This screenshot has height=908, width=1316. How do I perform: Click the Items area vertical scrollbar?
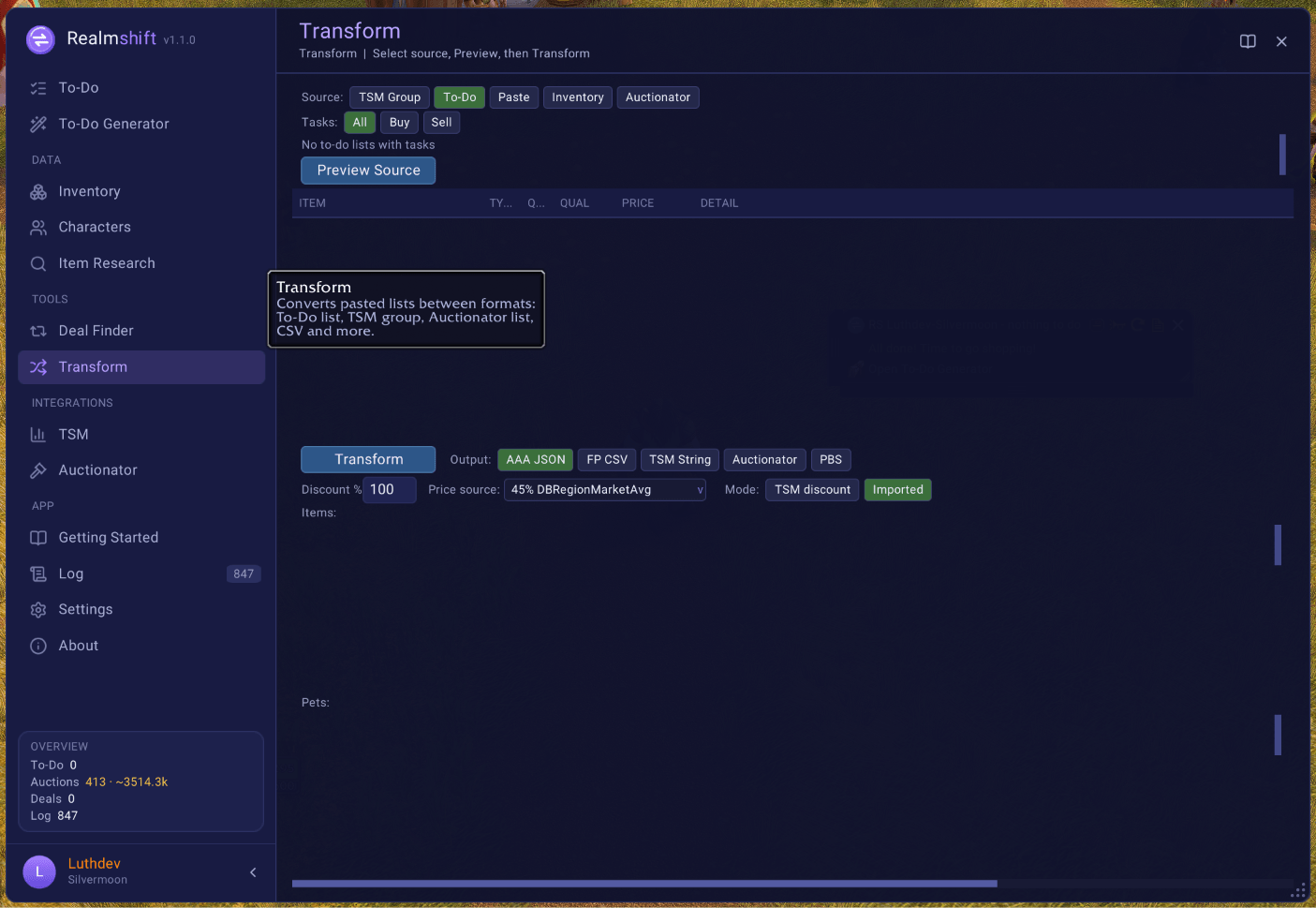click(x=1278, y=545)
